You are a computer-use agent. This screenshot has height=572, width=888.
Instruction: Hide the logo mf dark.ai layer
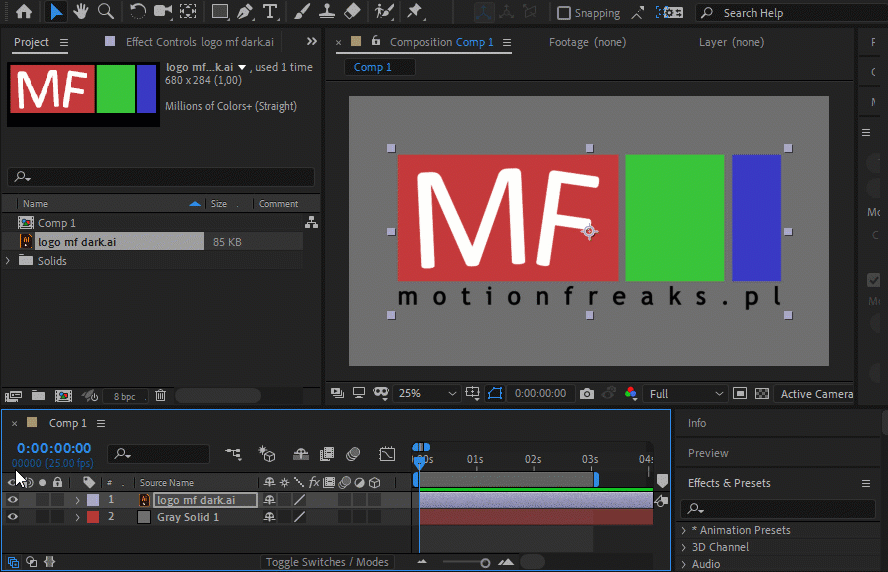point(12,500)
